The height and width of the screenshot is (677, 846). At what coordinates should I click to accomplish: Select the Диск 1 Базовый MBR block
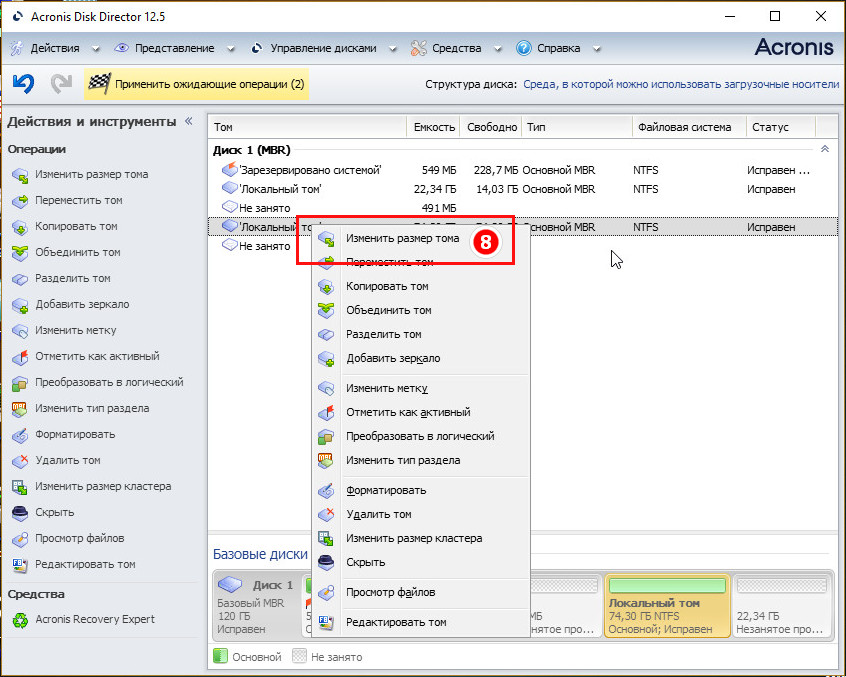(x=257, y=606)
